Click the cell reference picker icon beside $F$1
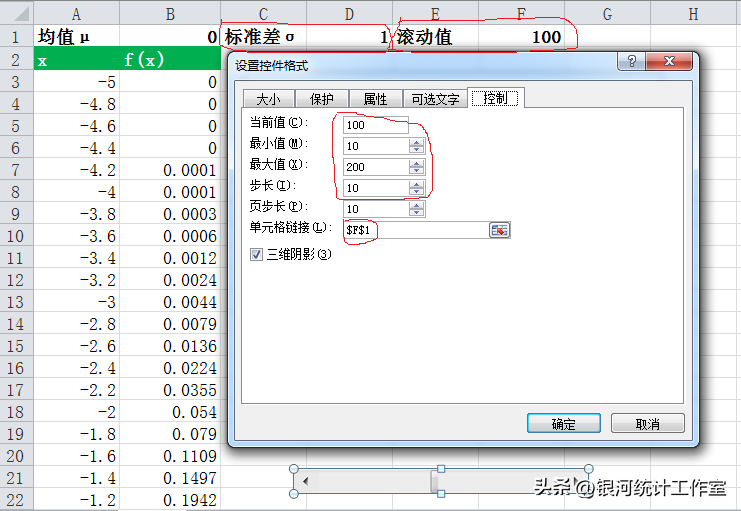Image resolution: width=741 pixels, height=511 pixels. 499,230
